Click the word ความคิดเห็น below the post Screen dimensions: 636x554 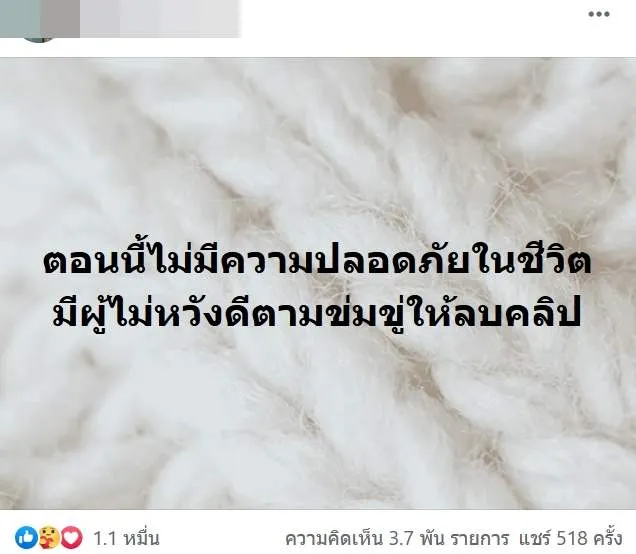[334, 539]
